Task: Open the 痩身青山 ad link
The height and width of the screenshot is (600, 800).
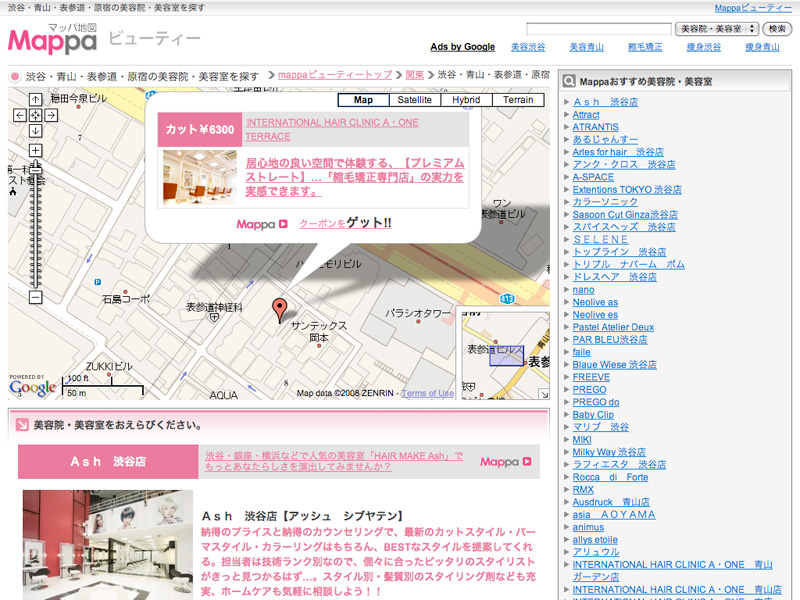Action: [762, 47]
